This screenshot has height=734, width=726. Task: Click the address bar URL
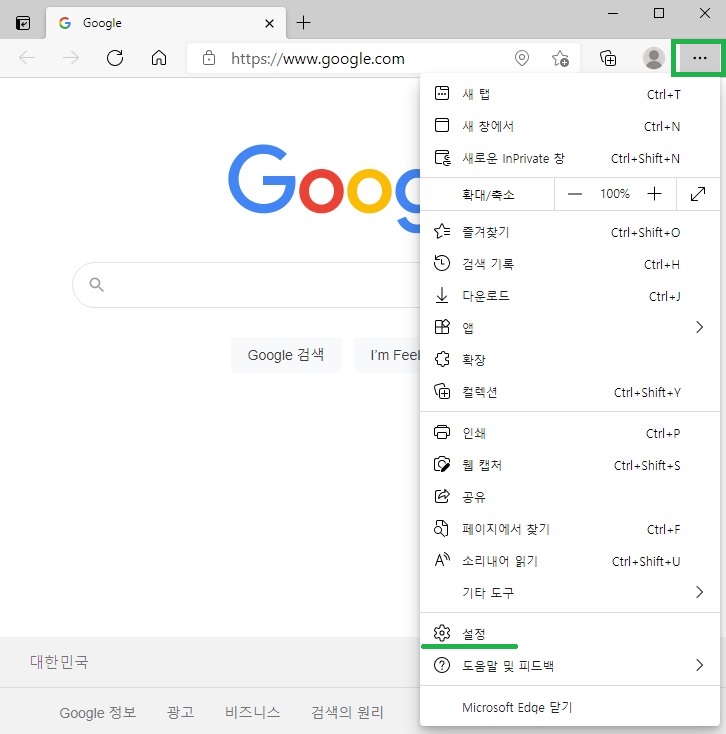coord(318,59)
